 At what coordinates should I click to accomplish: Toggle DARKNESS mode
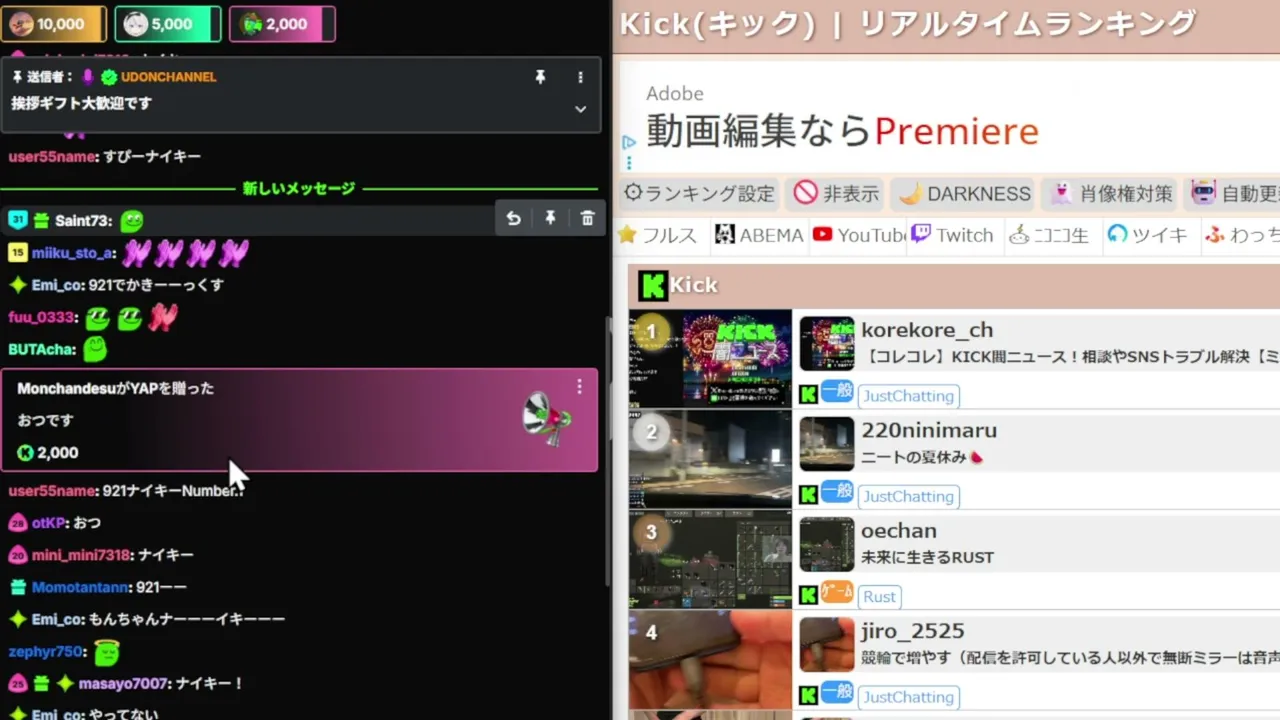(x=964, y=193)
